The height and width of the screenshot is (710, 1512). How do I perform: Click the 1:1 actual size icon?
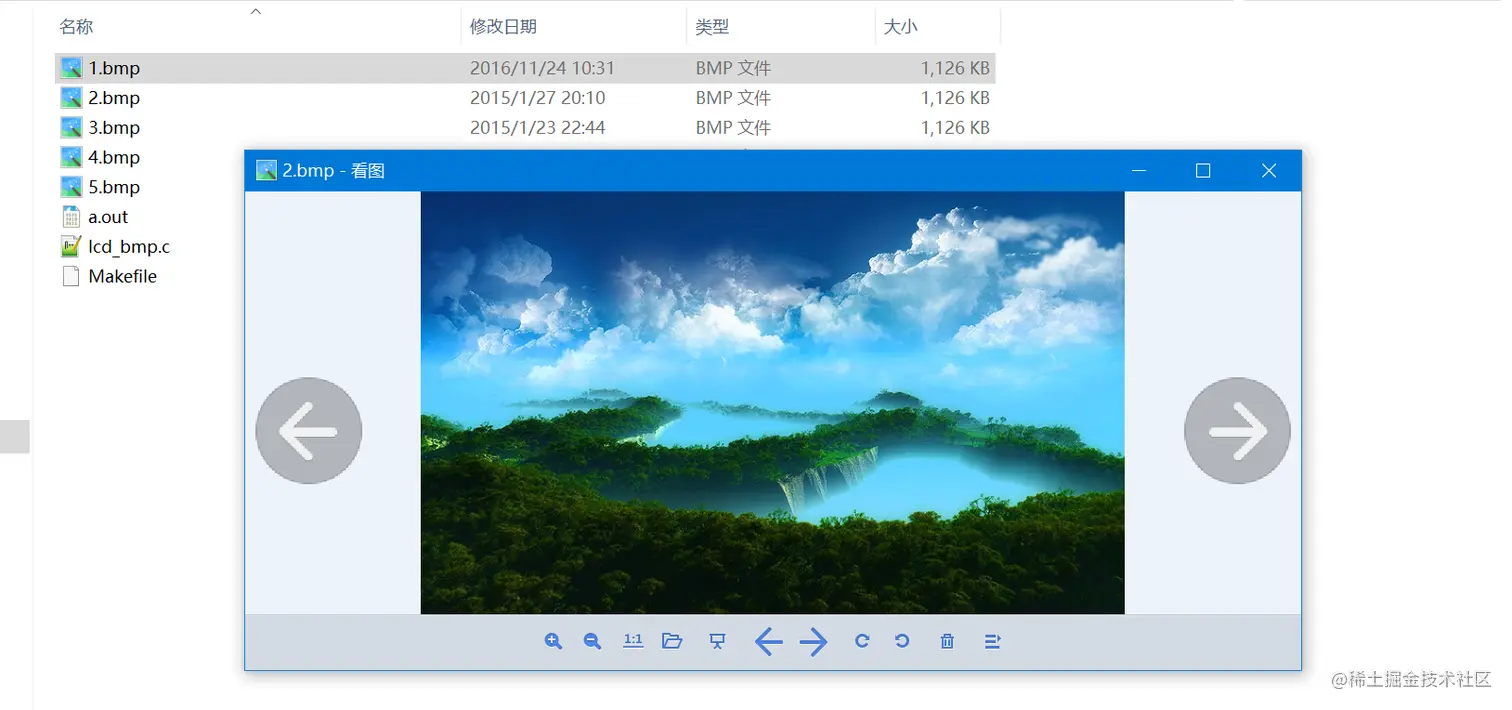(633, 641)
